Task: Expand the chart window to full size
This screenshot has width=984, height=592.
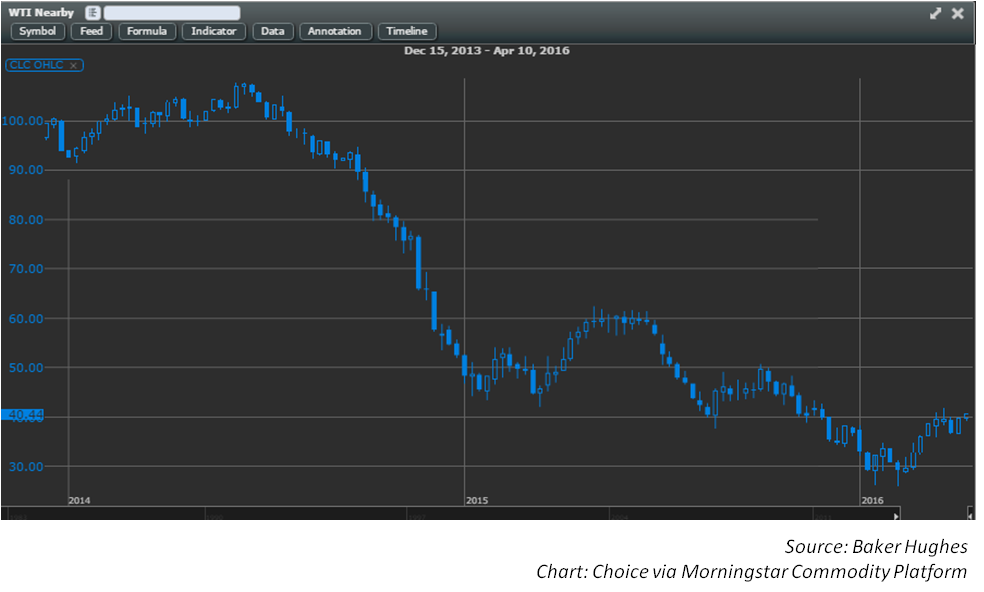Action: (935, 13)
